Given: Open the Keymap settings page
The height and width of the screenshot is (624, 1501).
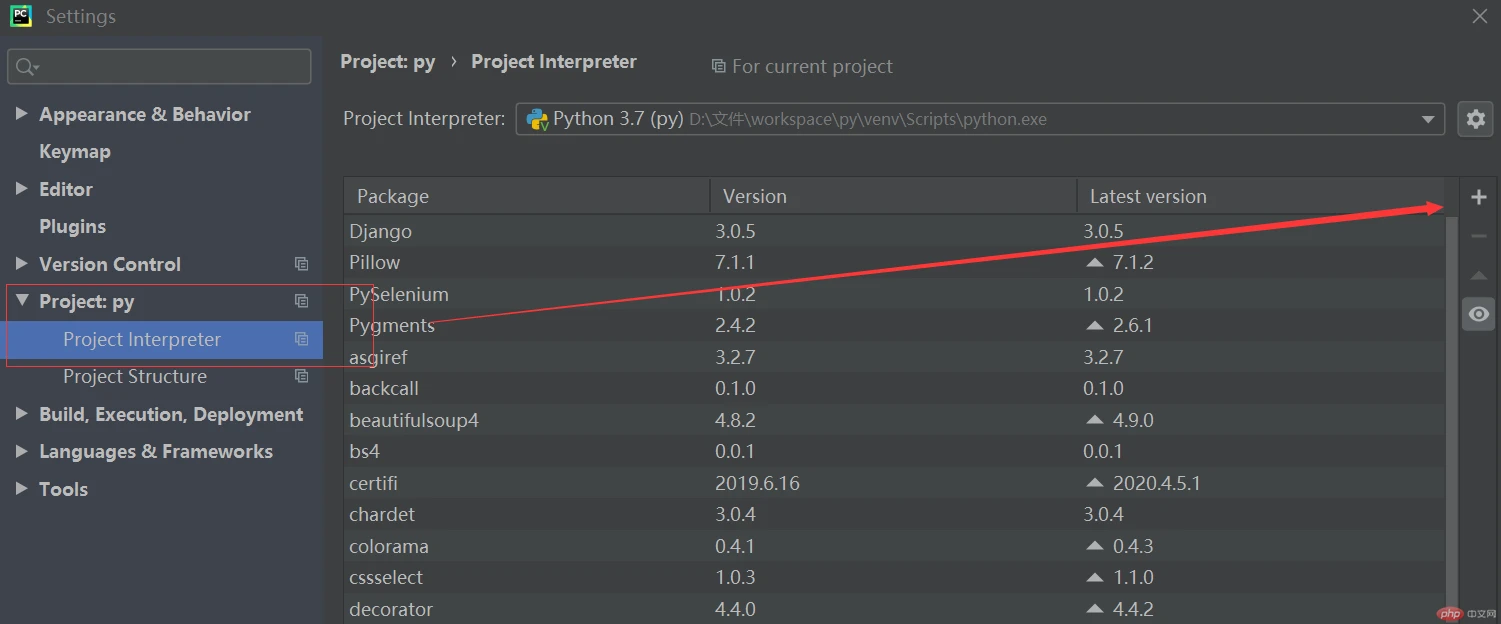Looking at the screenshot, I should (x=74, y=152).
